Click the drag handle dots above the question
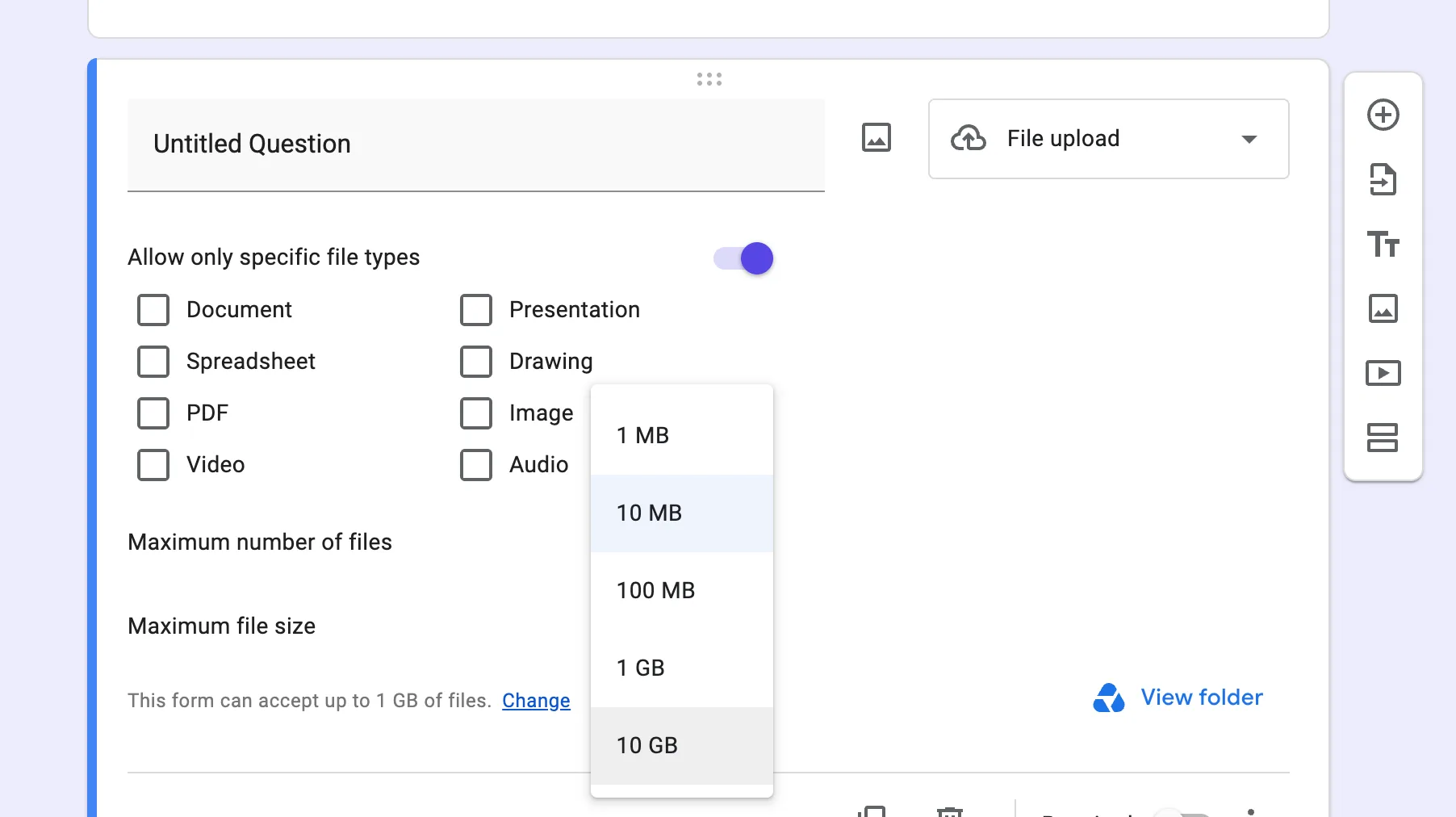 point(709,79)
